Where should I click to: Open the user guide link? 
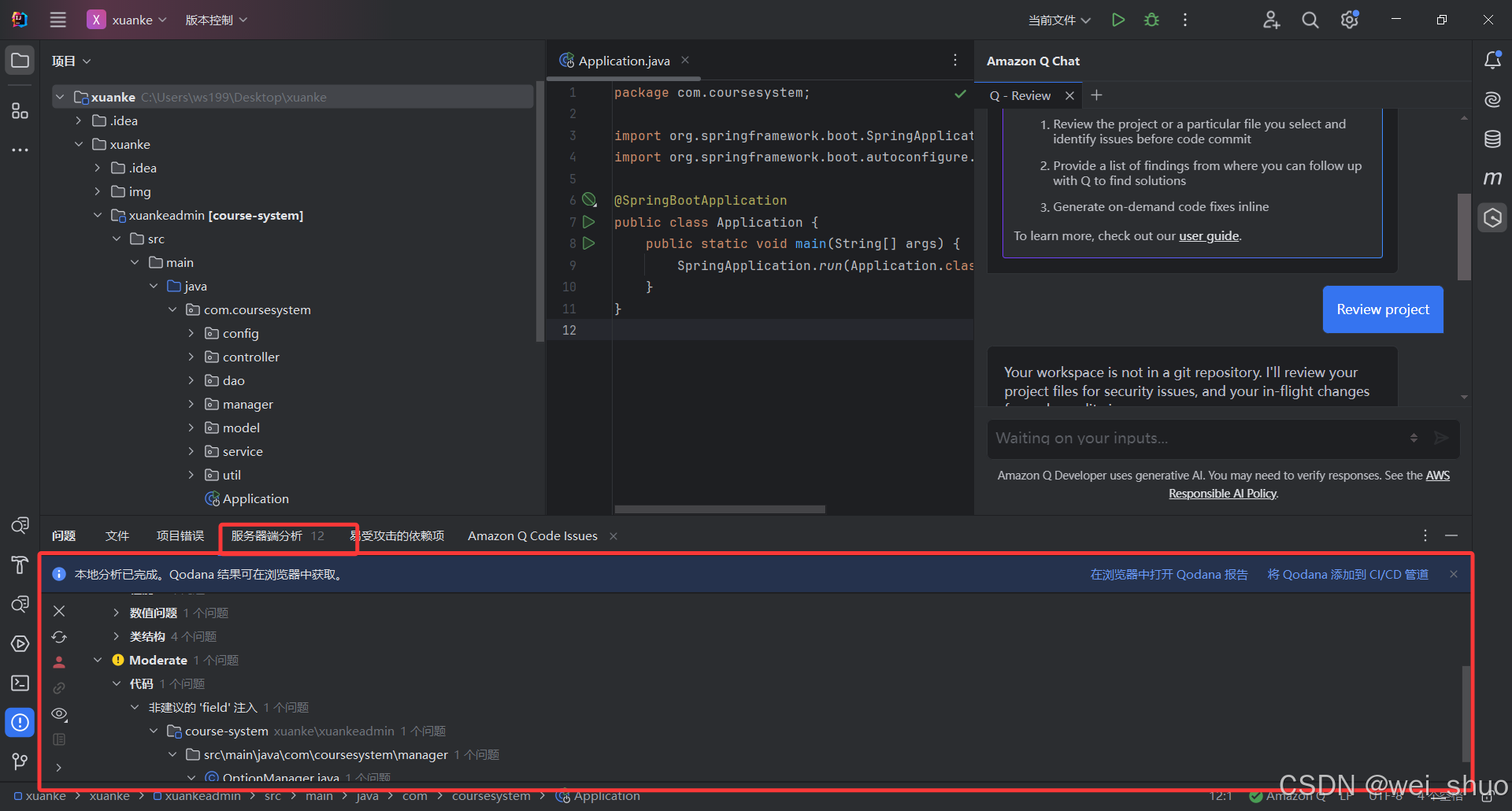click(1209, 235)
